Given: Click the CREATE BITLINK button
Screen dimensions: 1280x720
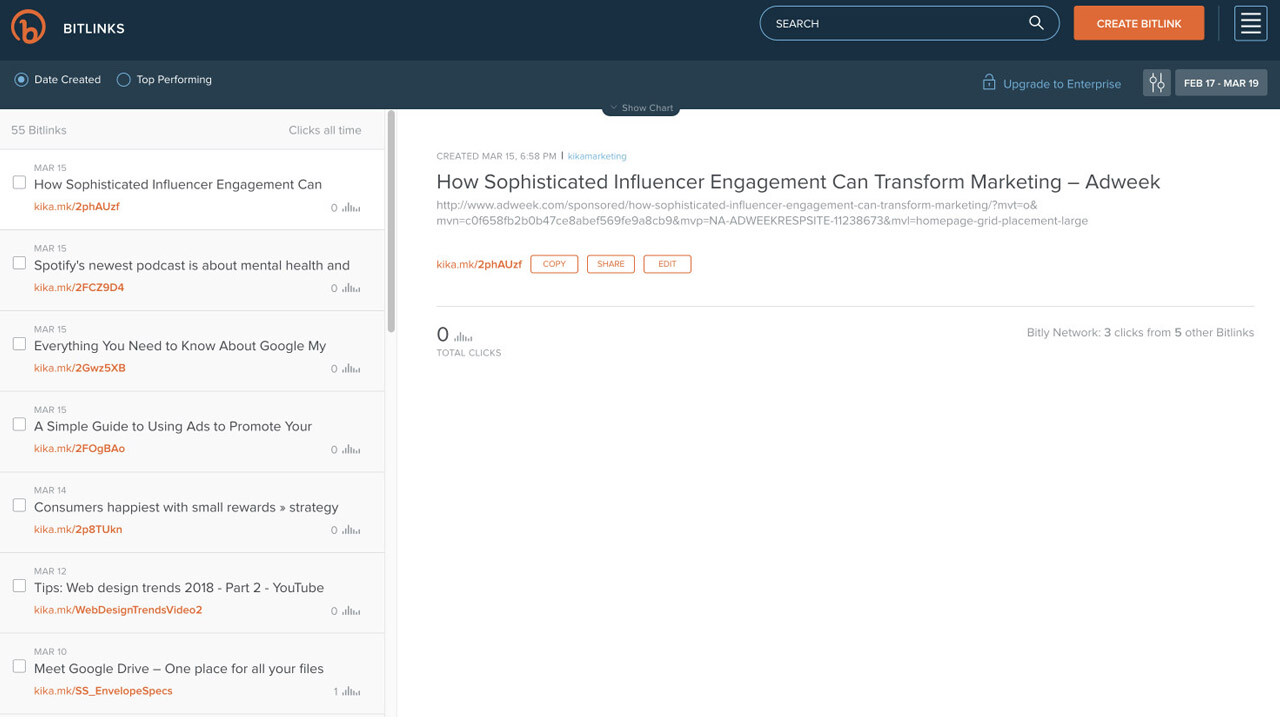Looking at the screenshot, I should (1139, 23).
